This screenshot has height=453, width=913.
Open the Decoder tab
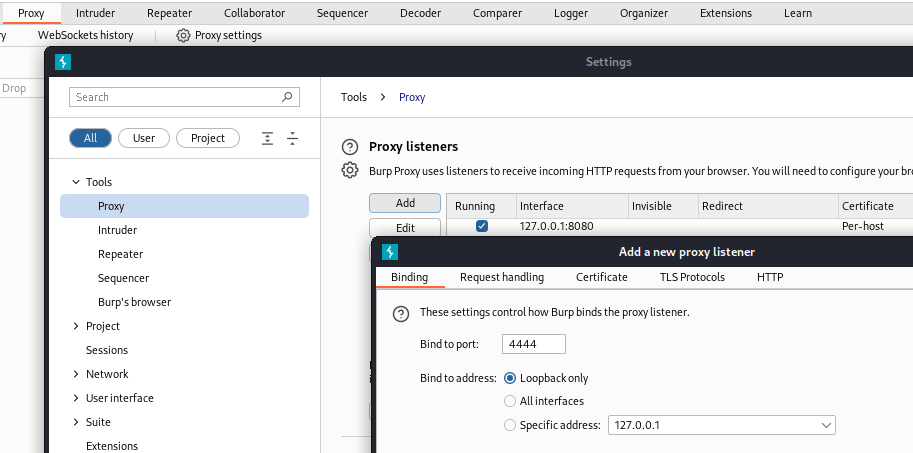420,13
